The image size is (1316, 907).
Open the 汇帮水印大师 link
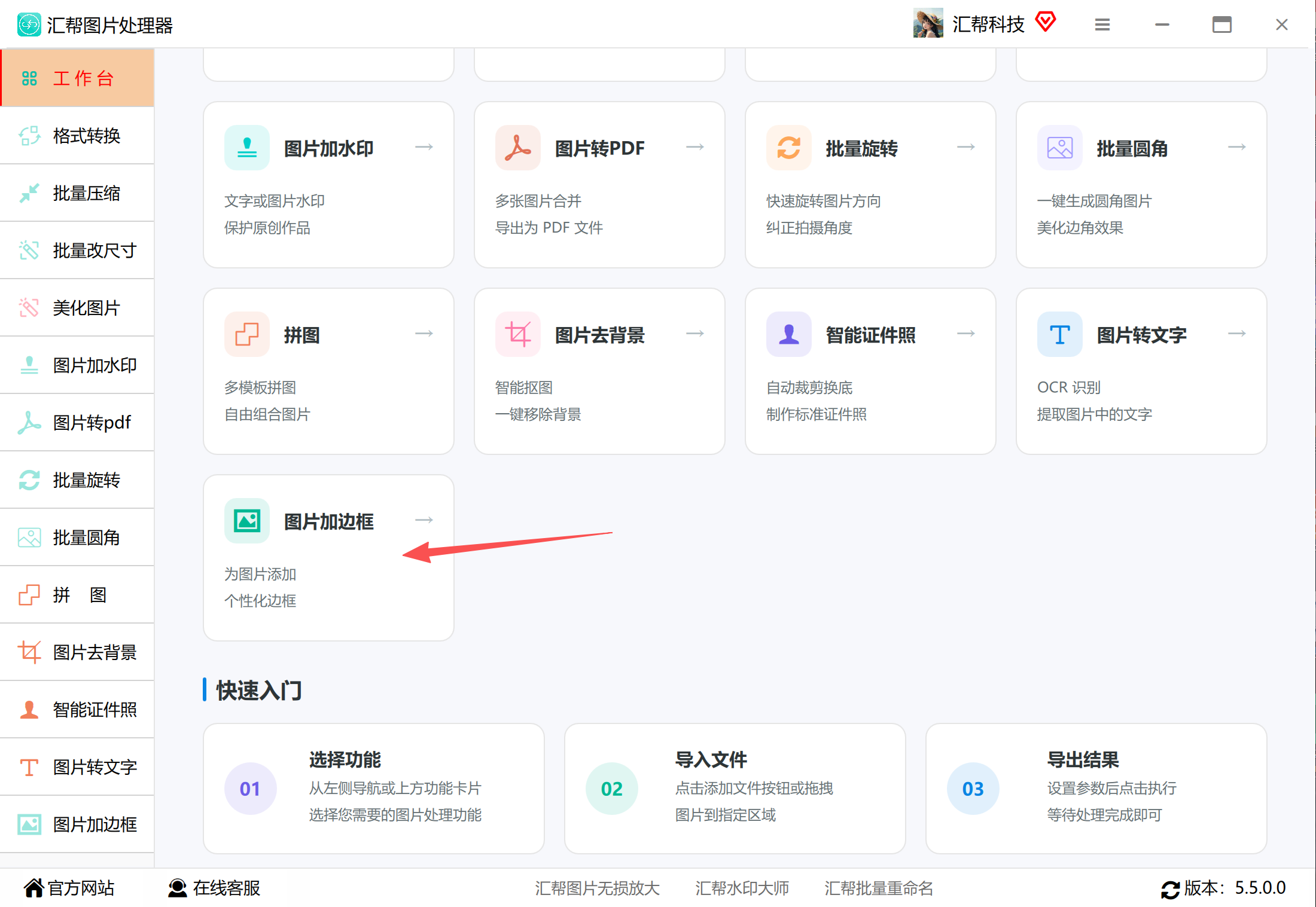742,888
